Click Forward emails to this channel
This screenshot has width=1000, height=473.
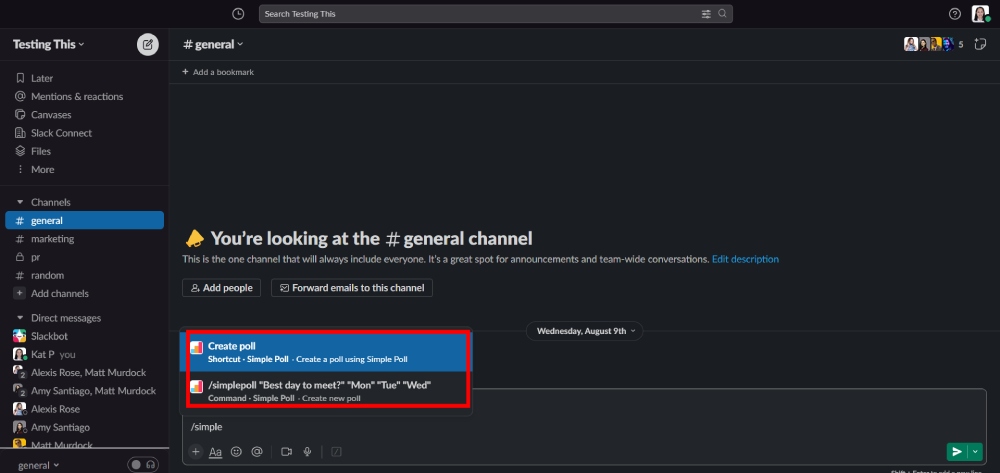coord(352,287)
